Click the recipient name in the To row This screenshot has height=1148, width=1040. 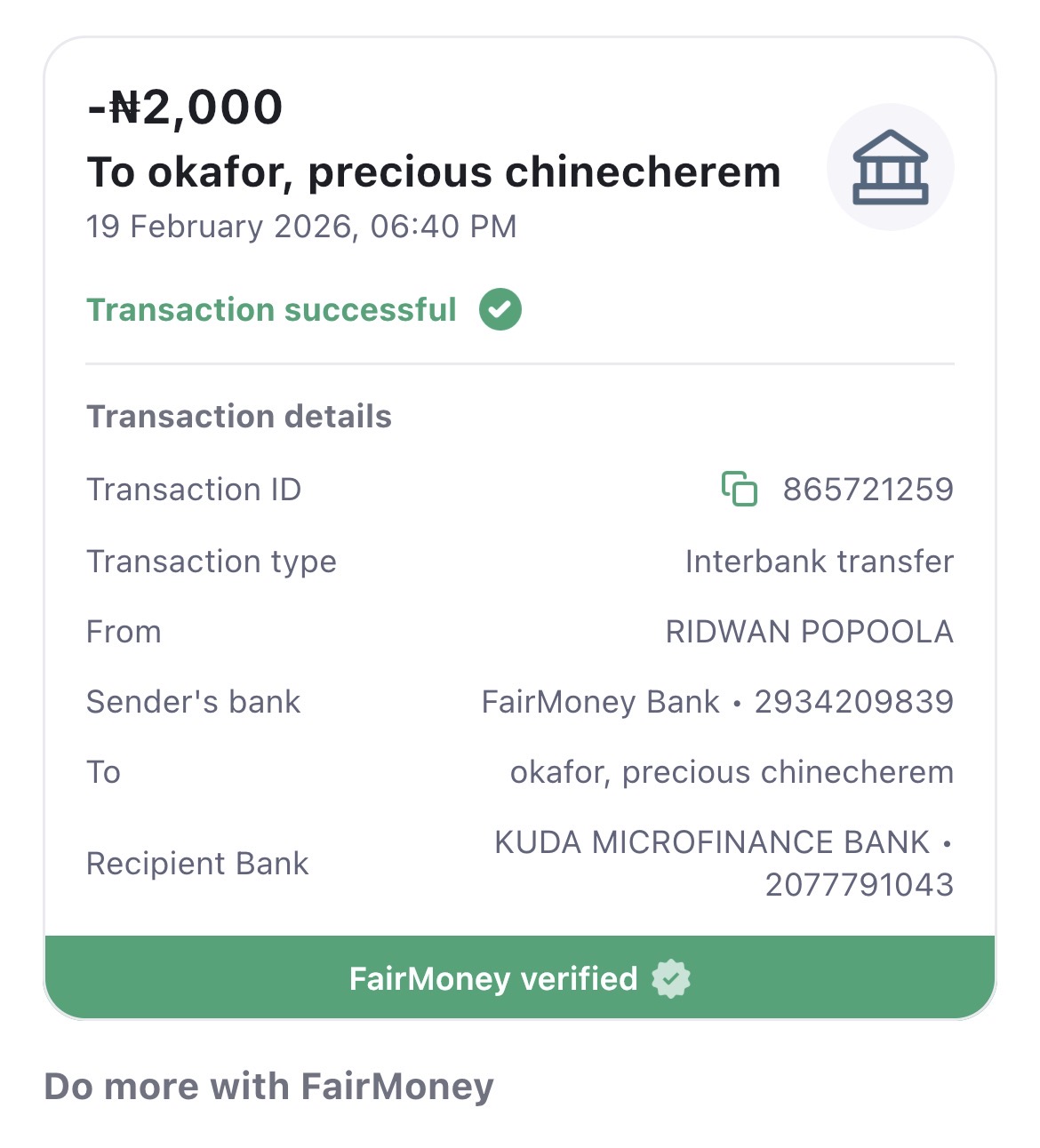click(731, 772)
